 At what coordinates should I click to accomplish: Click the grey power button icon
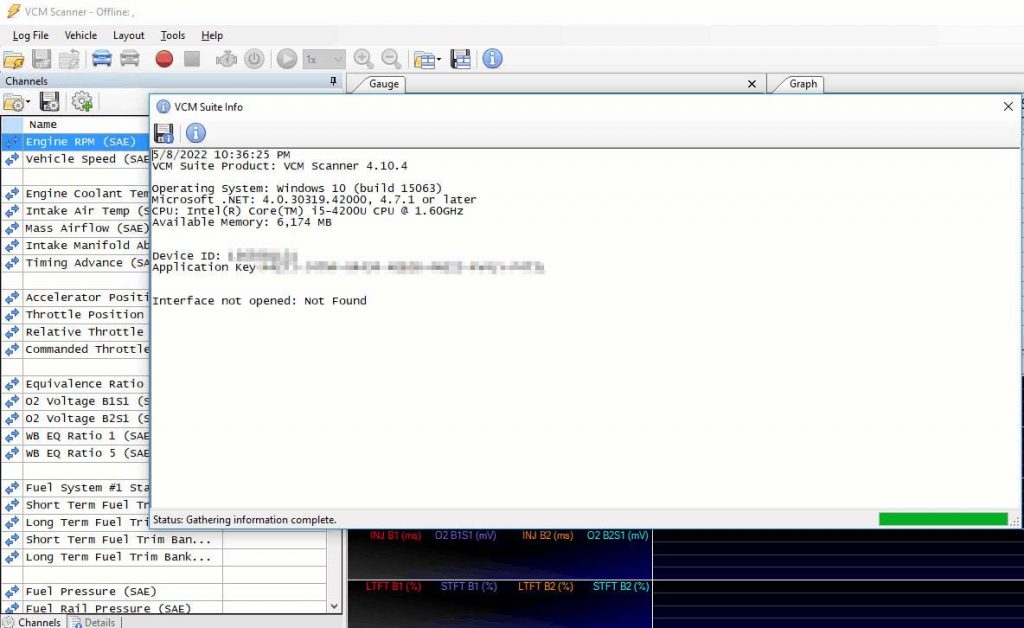254,59
